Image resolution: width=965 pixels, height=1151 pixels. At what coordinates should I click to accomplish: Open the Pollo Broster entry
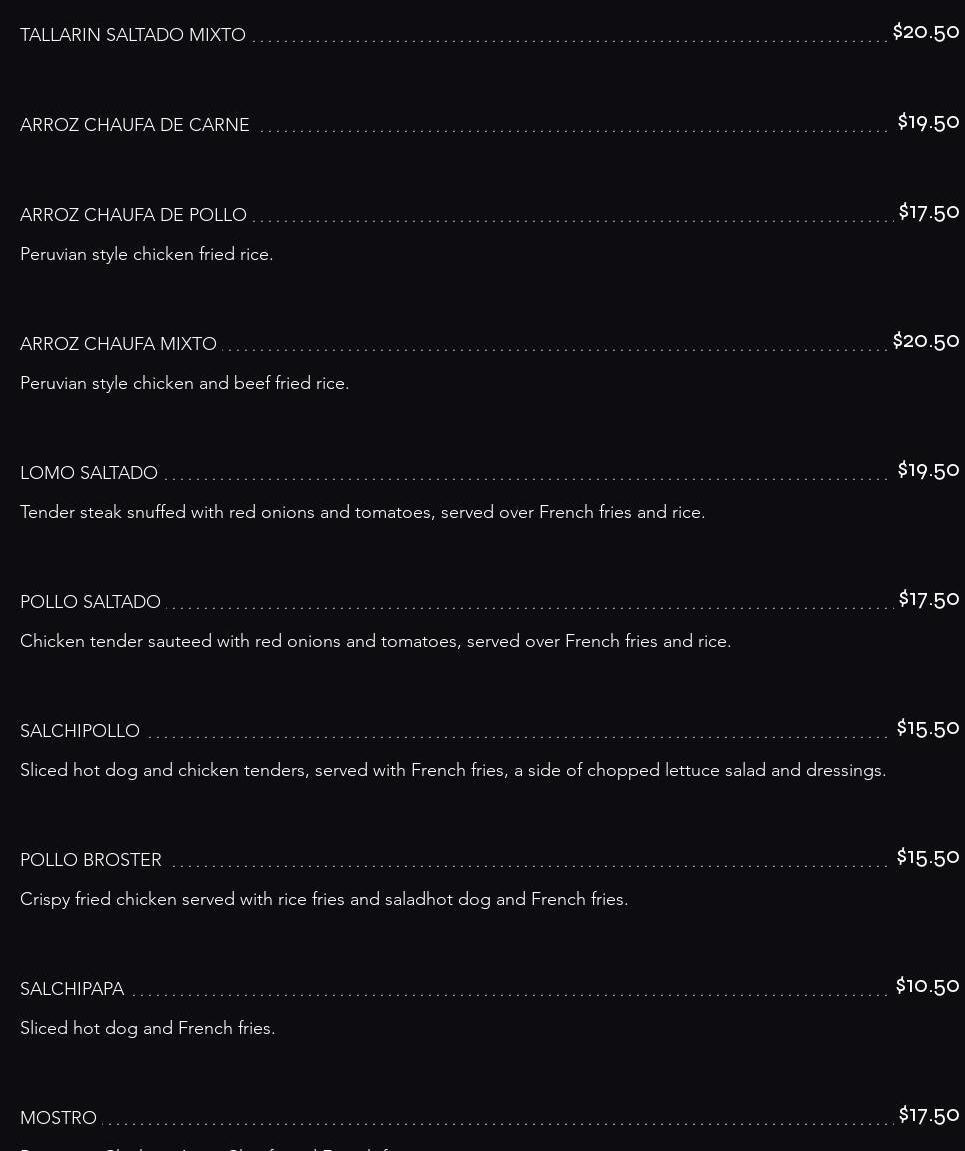click(91, 860)
